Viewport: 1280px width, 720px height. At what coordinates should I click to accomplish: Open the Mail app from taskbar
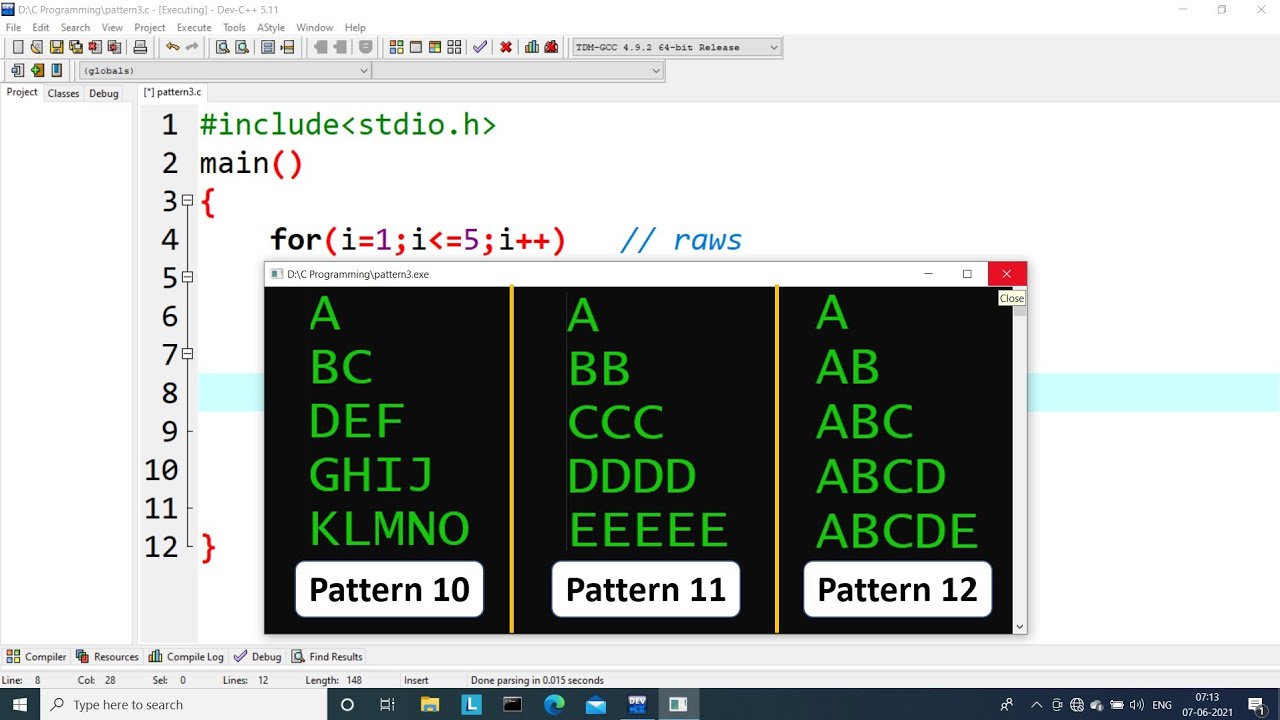[x=596, y=704]
